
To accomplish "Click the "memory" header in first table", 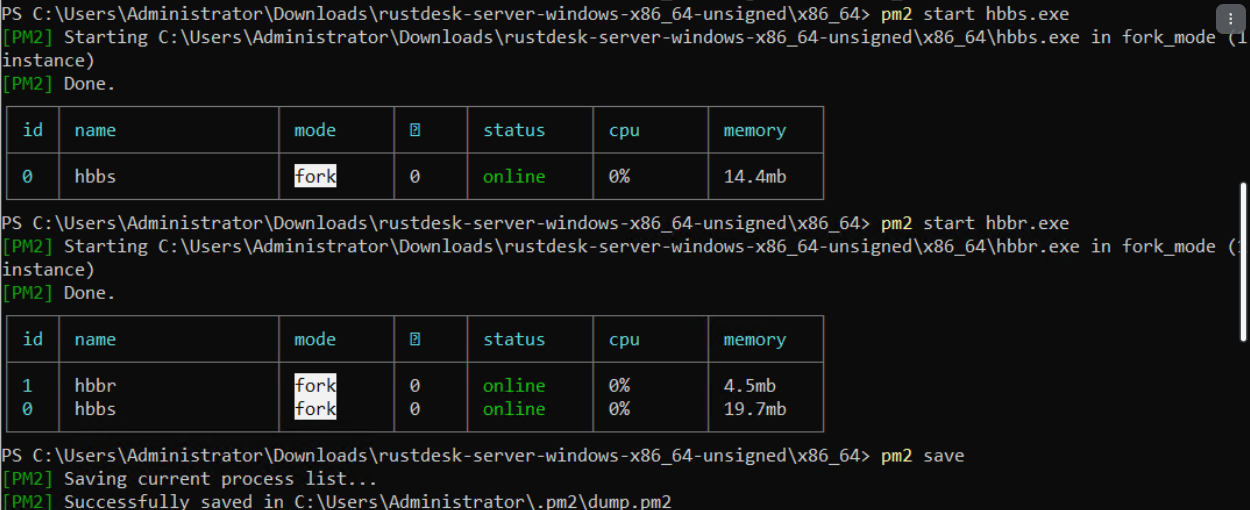I will pyautogui.click(x=755, y=130).
